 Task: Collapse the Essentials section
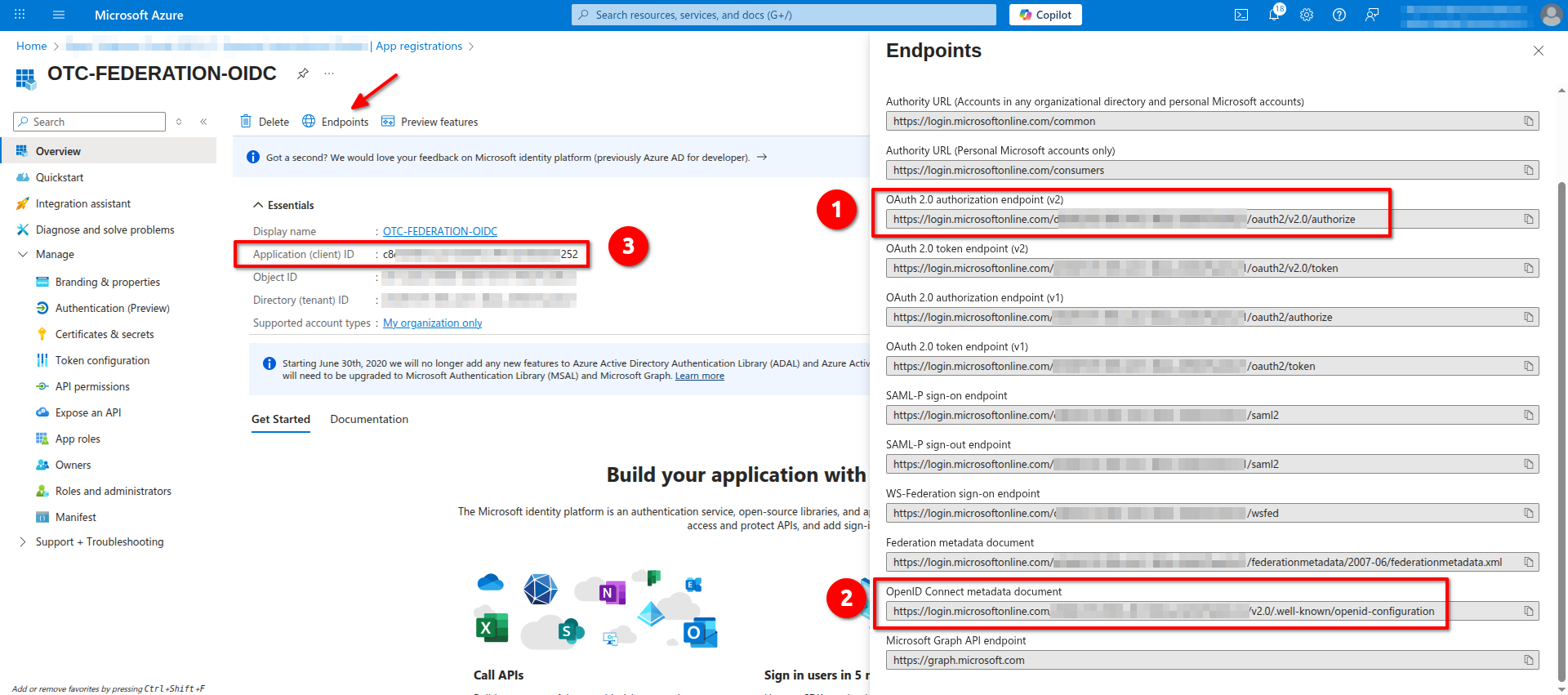click(258, 205)
